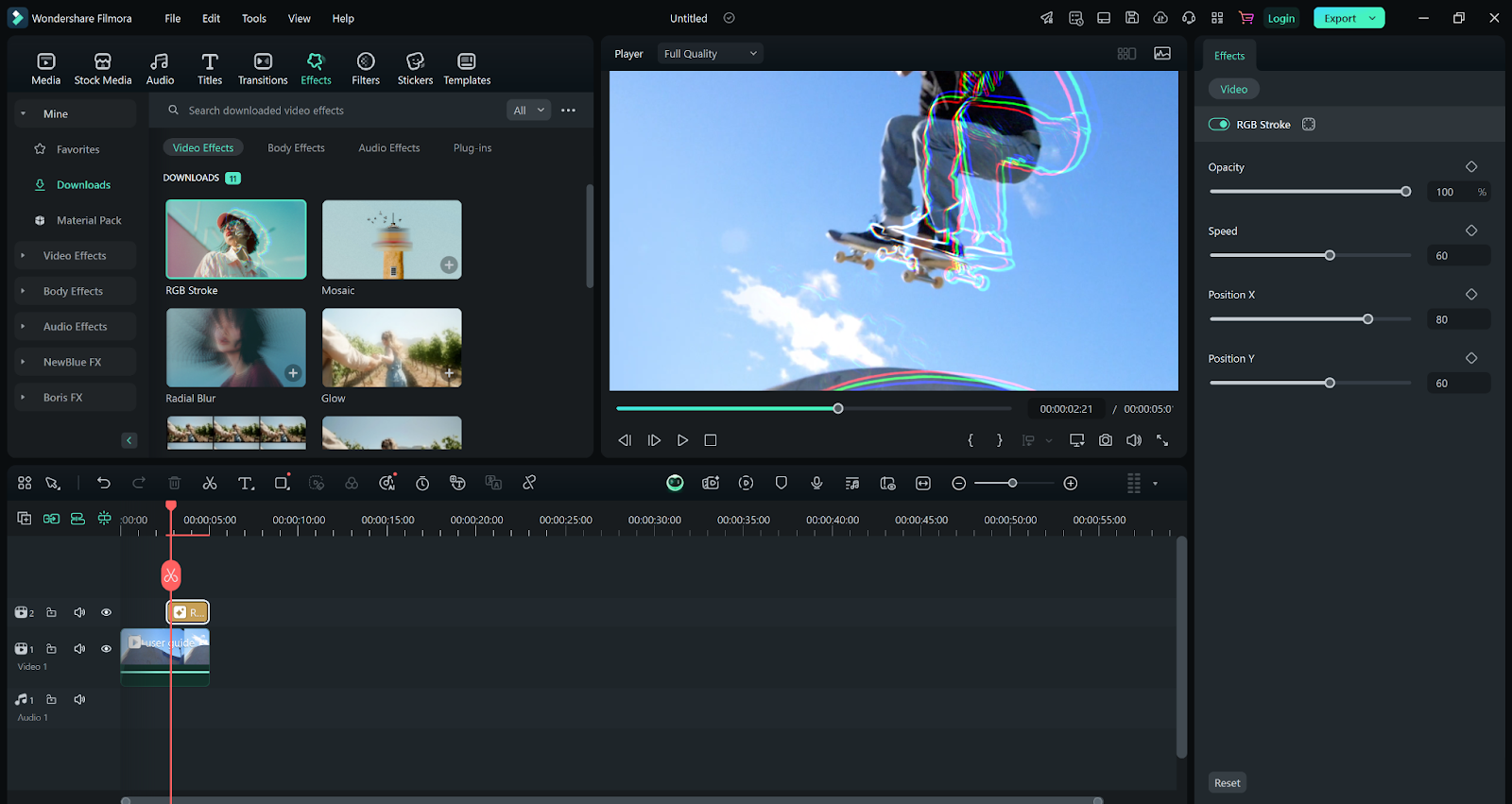
Task: Open the Tools menu
Action: tap(254, 18)
